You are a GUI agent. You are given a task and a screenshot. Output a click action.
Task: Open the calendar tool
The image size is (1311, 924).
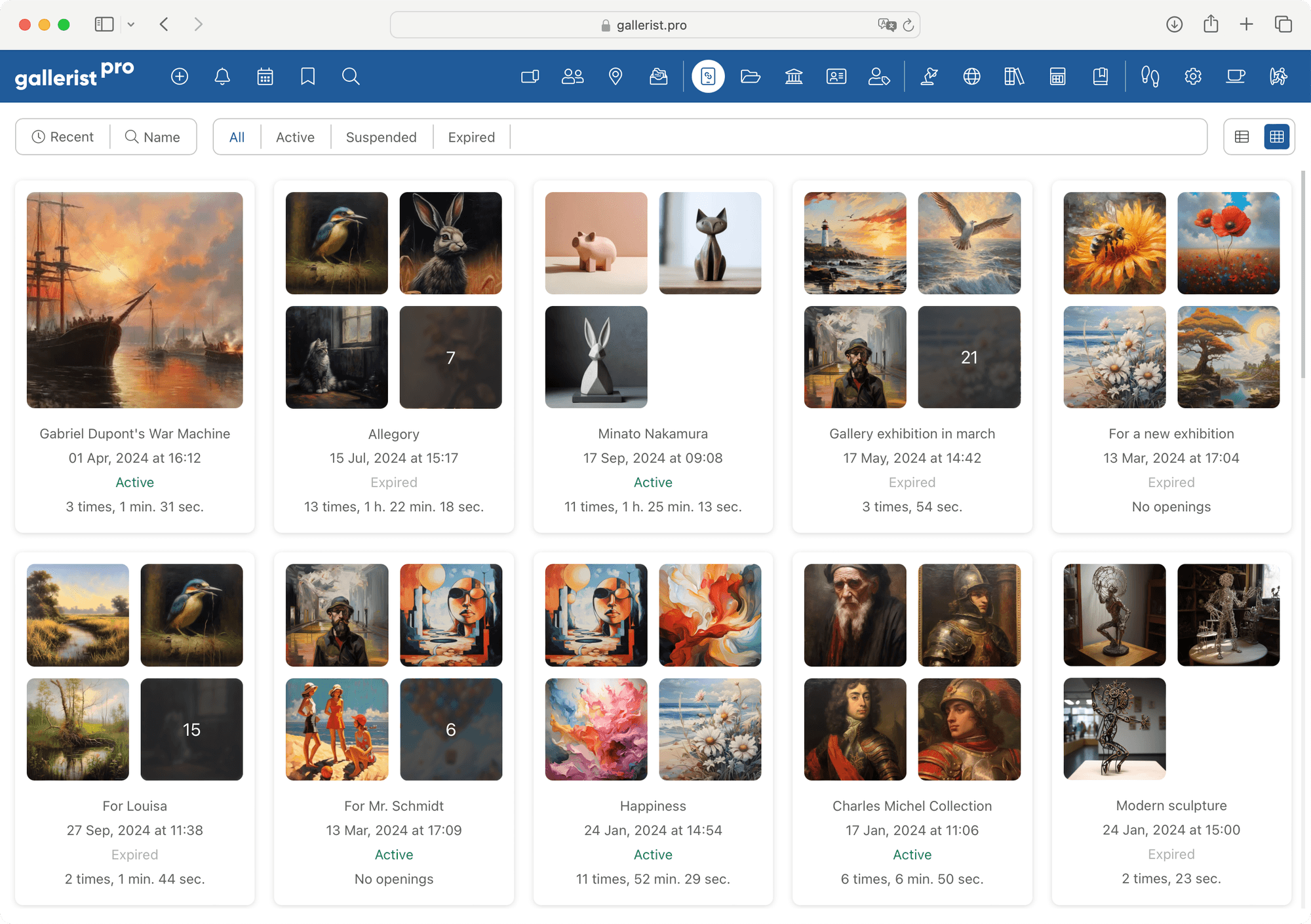click(x=265, y=76)
